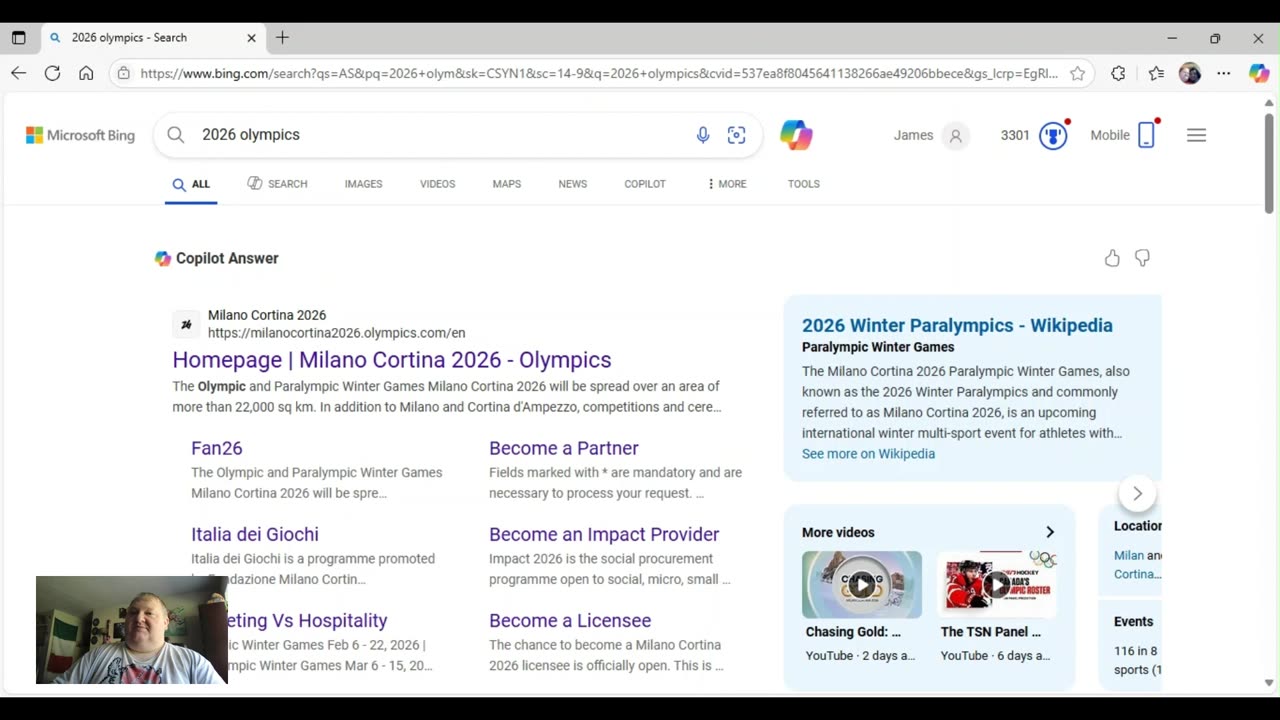Click the browser address bar URL
The height and width of the screenshot is (720, 1280).
(598, 73)
